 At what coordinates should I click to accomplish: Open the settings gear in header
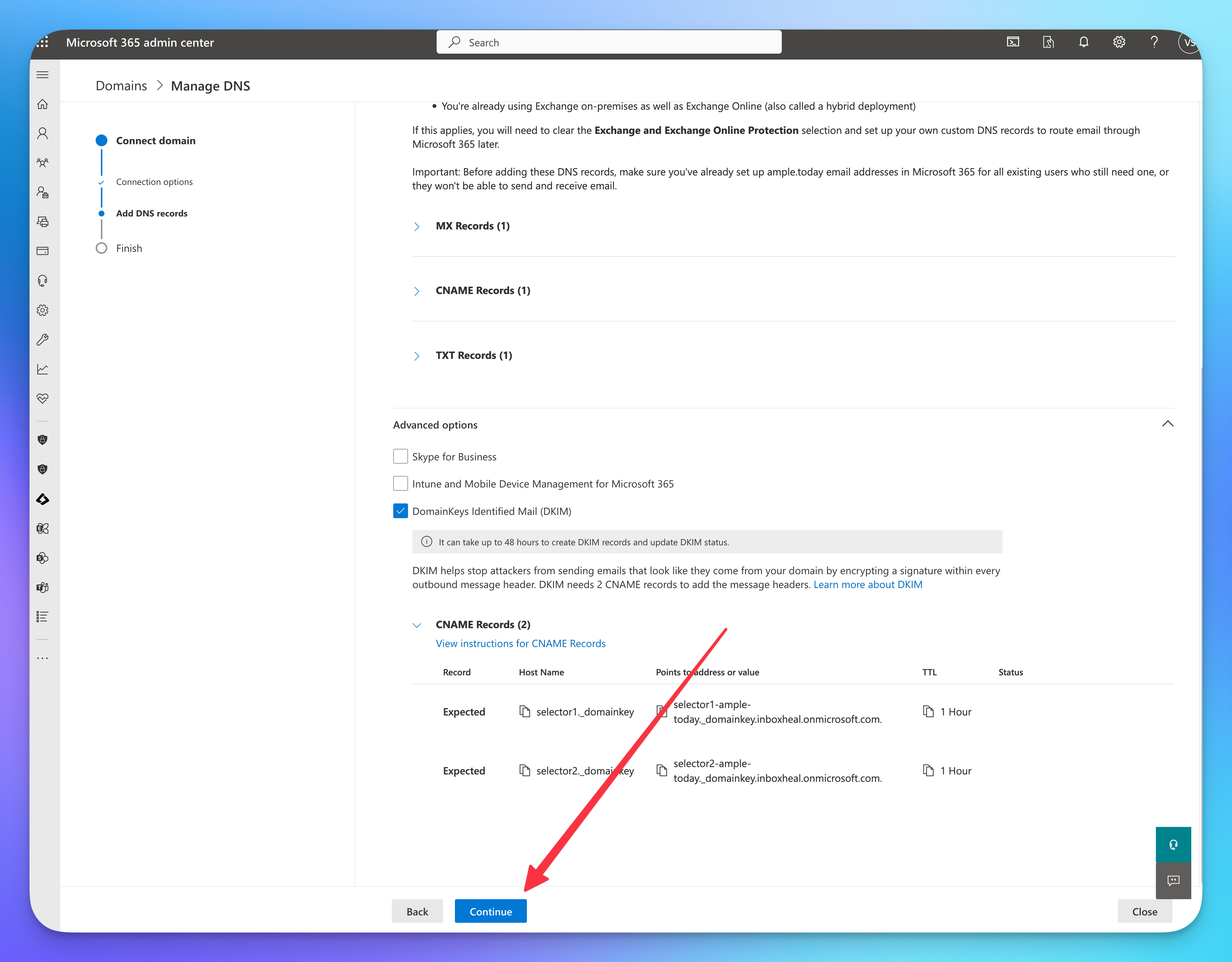coord(1119,42)
